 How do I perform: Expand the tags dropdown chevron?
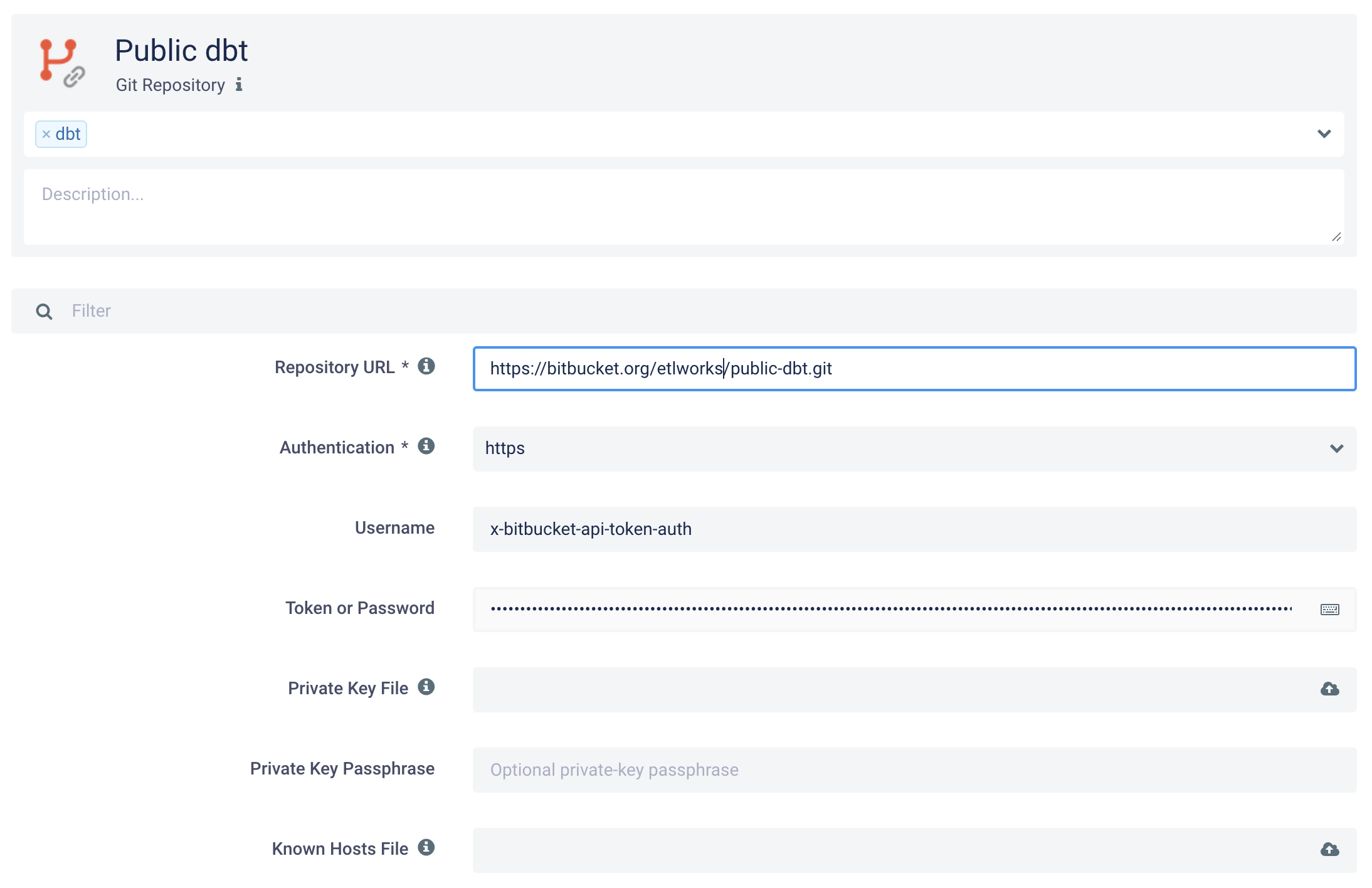click(x=1324, y=134)
